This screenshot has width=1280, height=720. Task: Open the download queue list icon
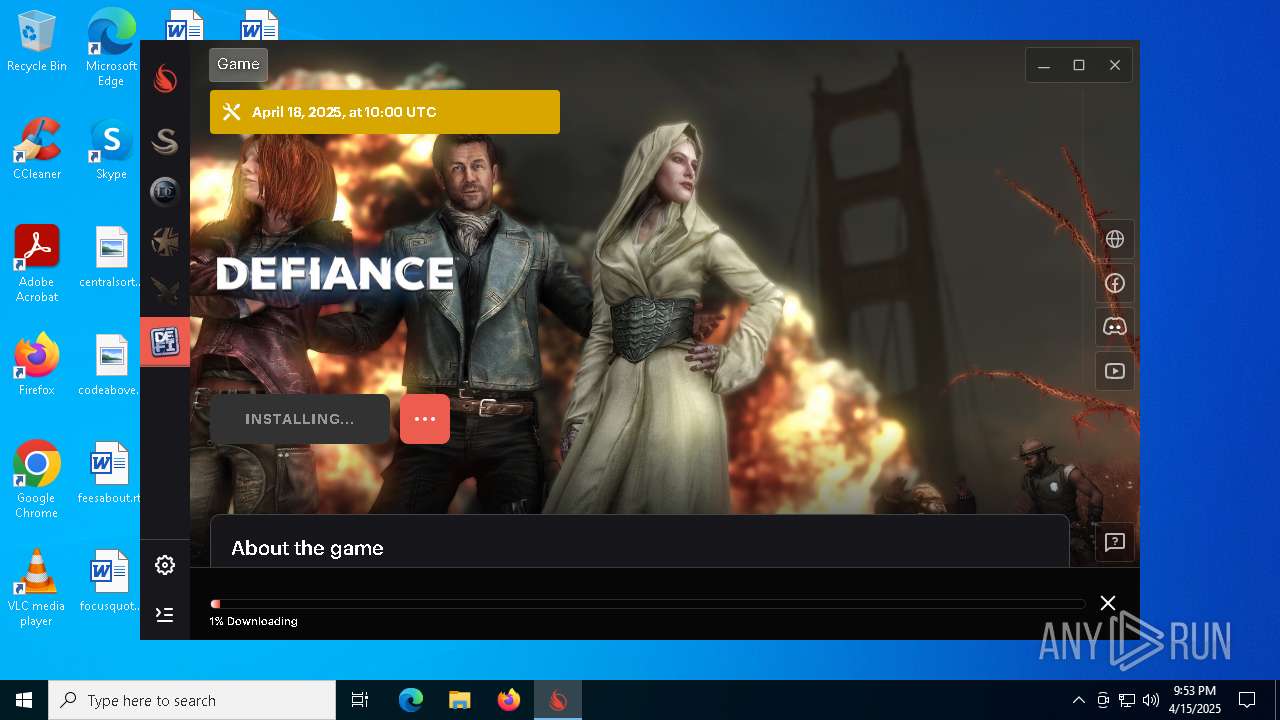[165, 615]
